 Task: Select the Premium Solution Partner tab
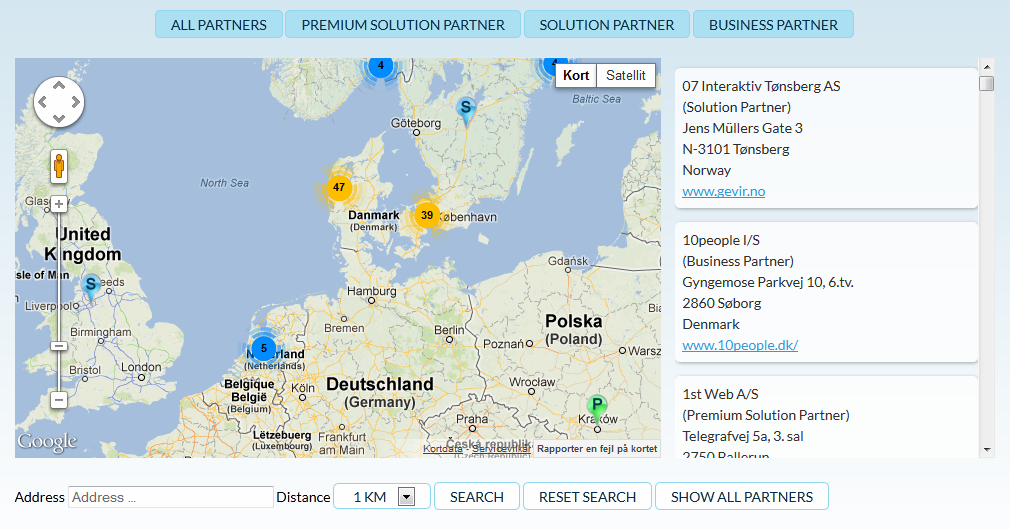pos(402,25)
